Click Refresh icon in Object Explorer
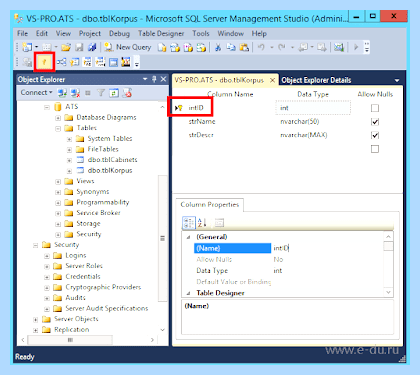 pos(114,93)
